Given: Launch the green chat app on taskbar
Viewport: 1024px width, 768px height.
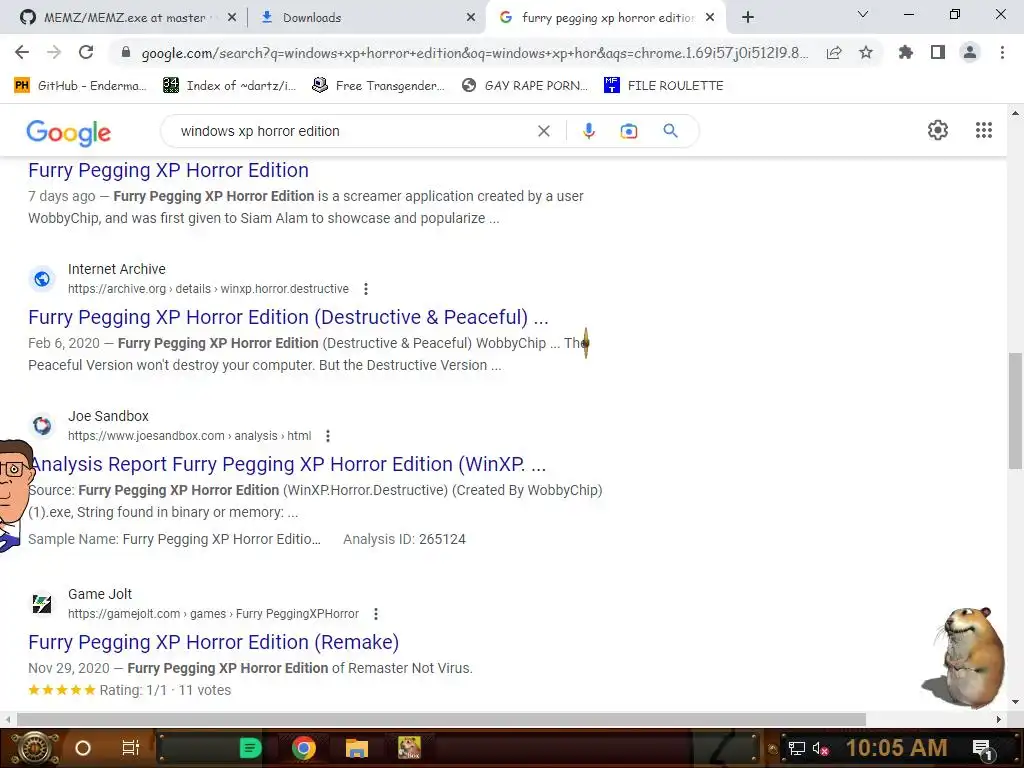Looking at the screenshot, I should 250,748.
